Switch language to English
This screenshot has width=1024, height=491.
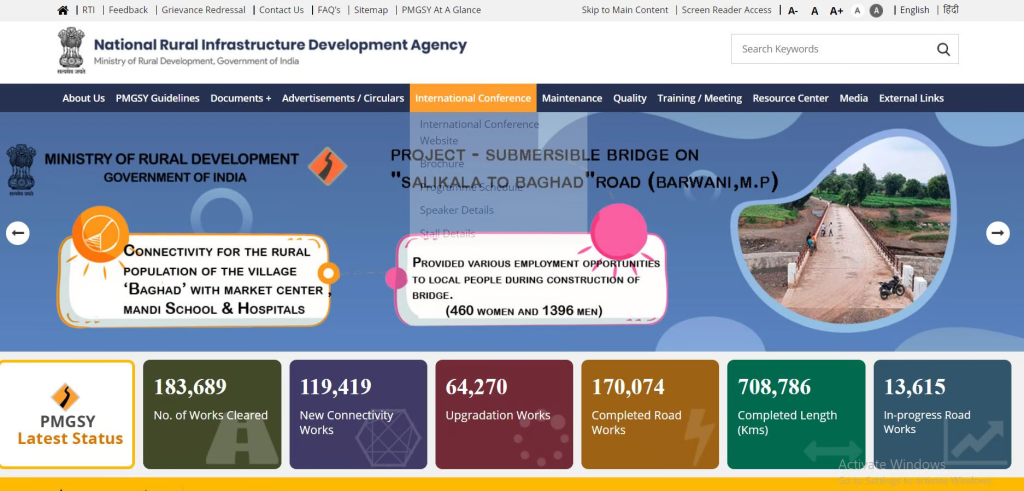[914, 10]
